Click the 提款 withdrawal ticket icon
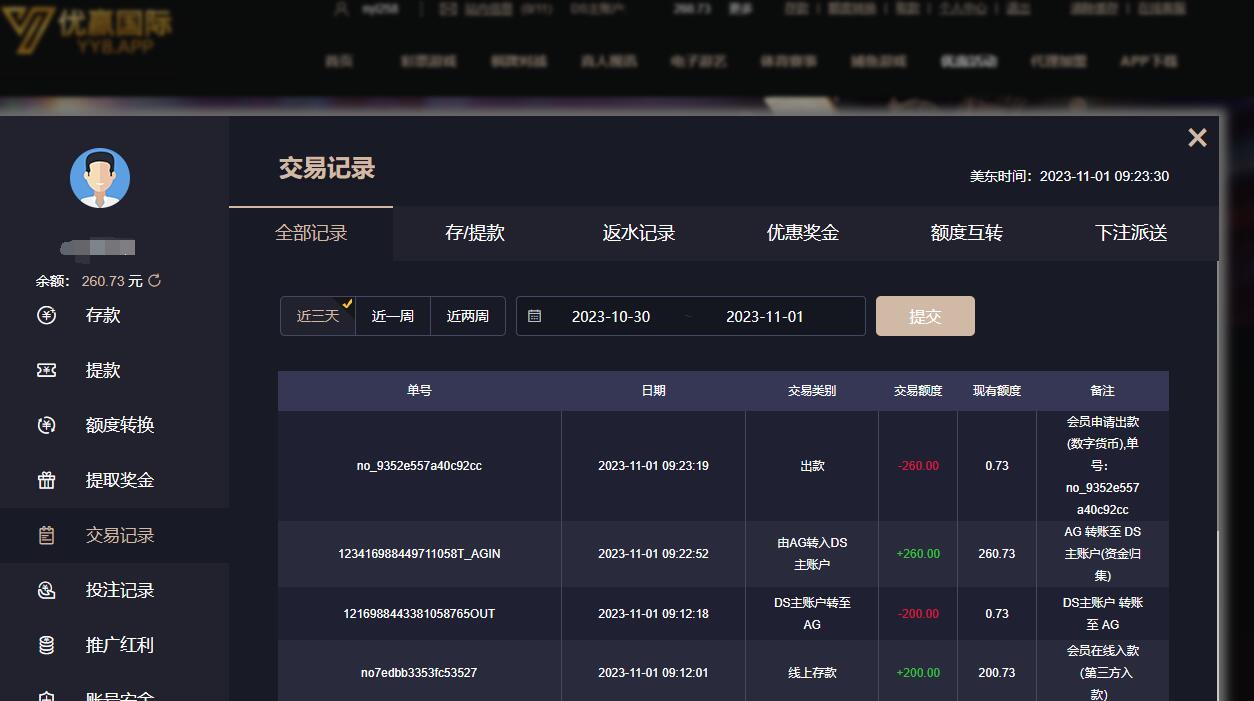1254x701 pixels. click(47, 370)
